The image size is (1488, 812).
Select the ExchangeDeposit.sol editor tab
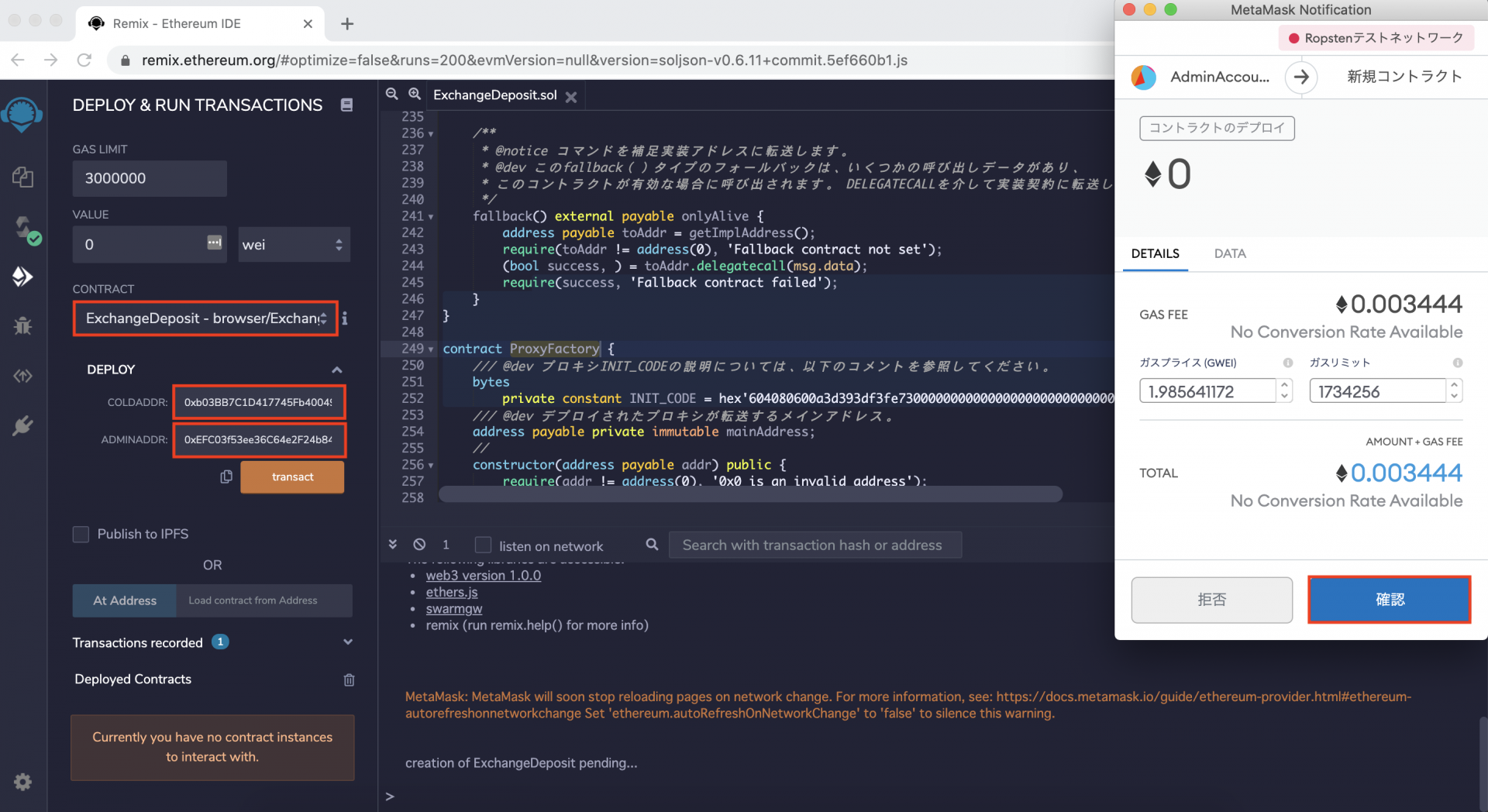[x=495, y=95]
